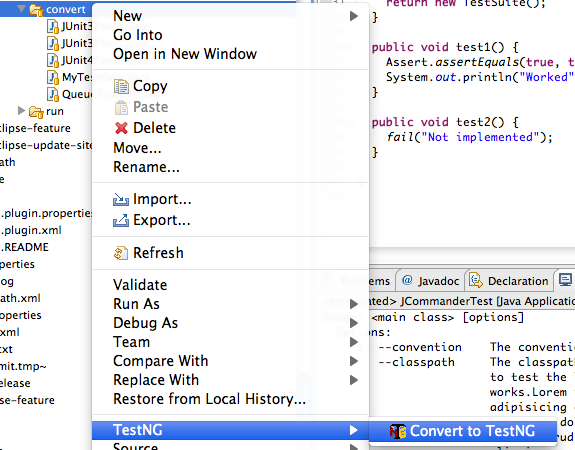Expand the Run As submenu arrow

point(354,304)
